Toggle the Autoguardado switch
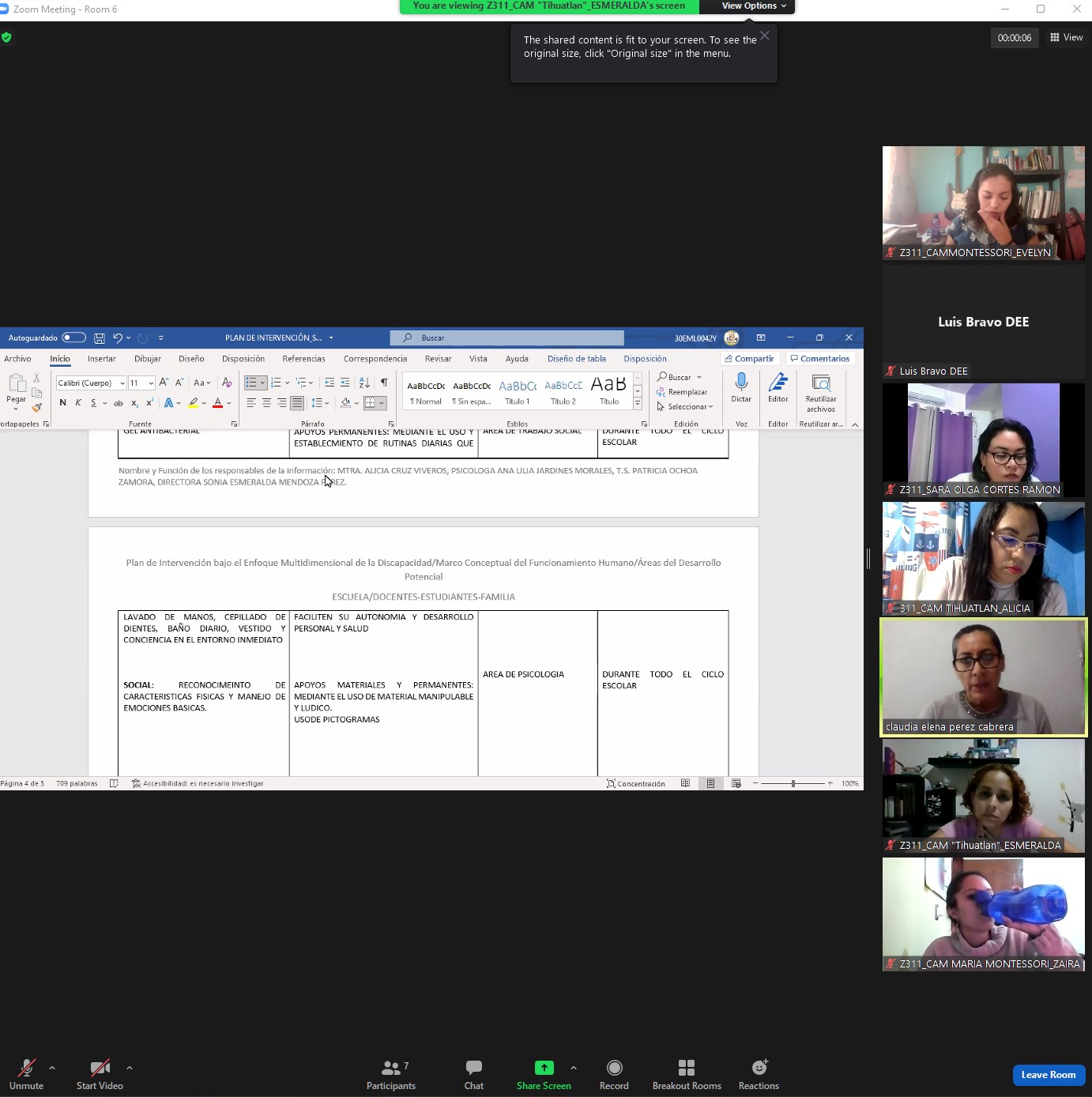 [73, 338]
